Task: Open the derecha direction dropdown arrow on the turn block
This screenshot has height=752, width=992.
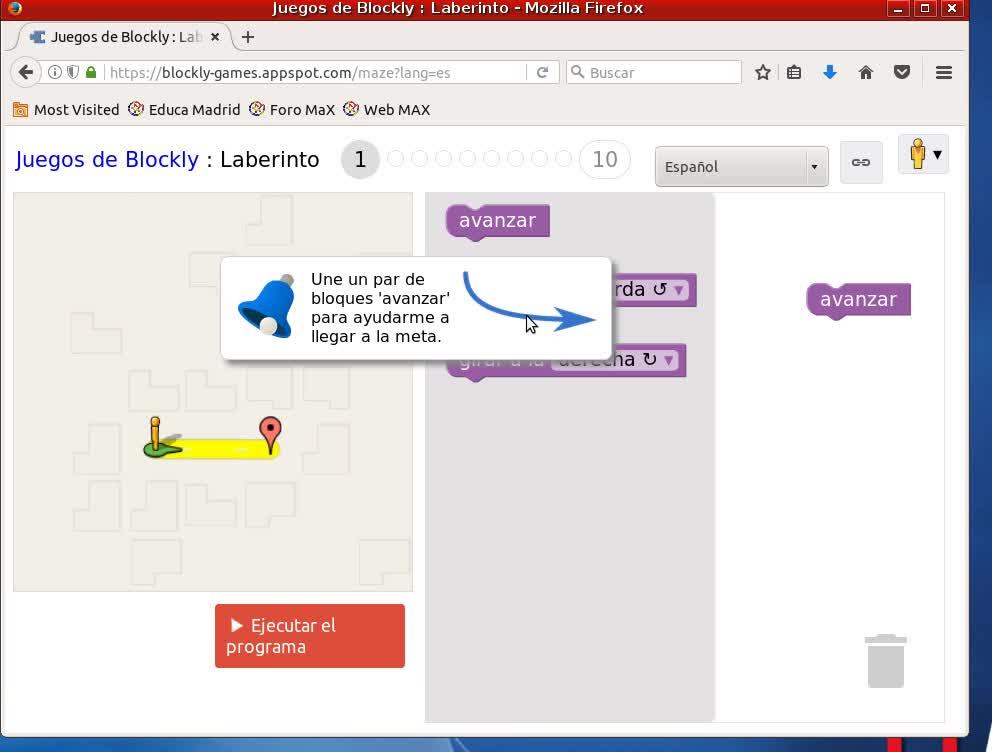Action: tap(669, 360)
